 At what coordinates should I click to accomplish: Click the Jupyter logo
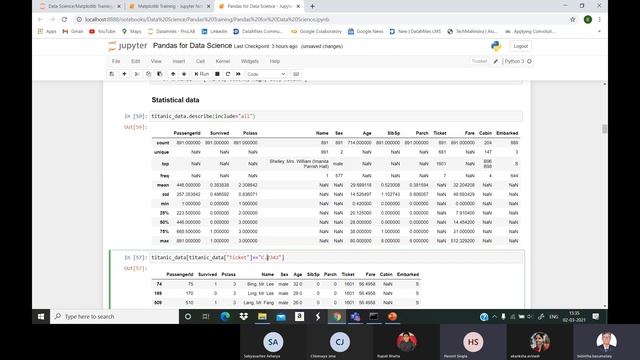[x=127, y=46]
